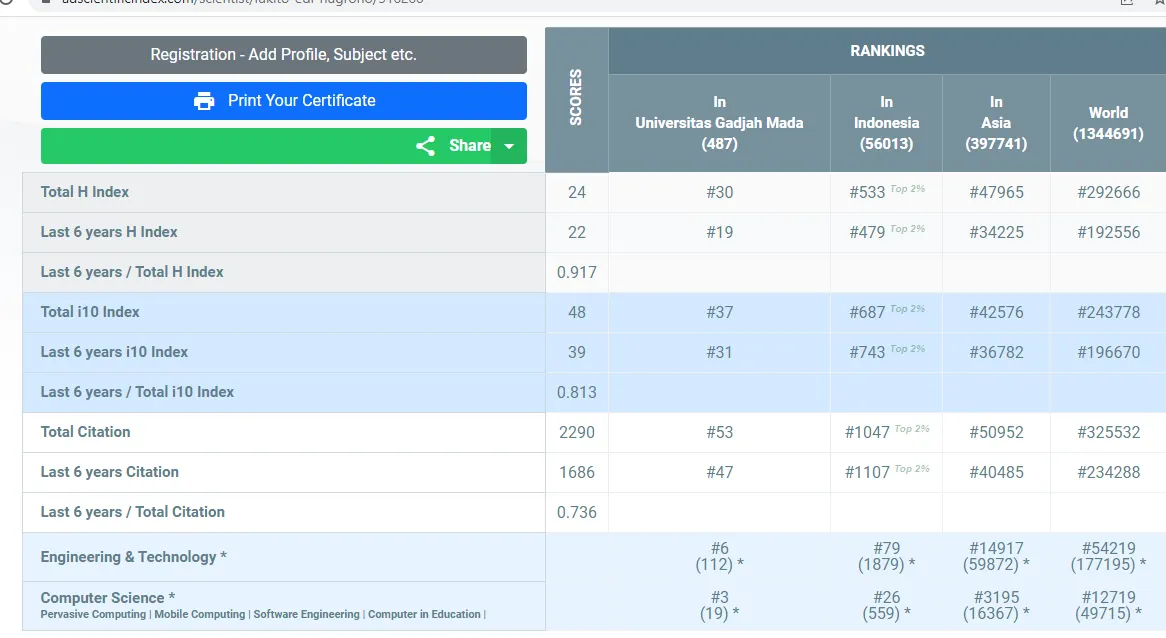Click the Top 2% badge beside #533
The height and width of the screenshot is (638, 1166).
[x=908, y=189]
